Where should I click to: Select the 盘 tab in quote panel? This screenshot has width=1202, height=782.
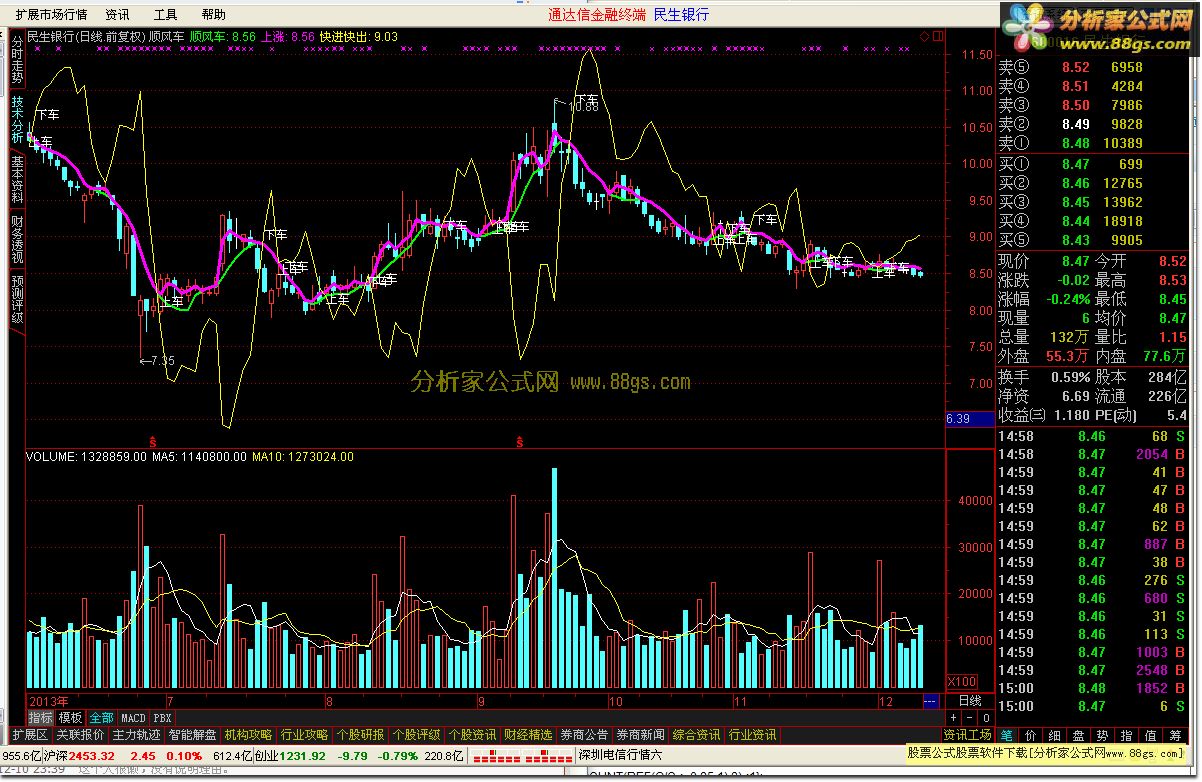point(1079,735)
